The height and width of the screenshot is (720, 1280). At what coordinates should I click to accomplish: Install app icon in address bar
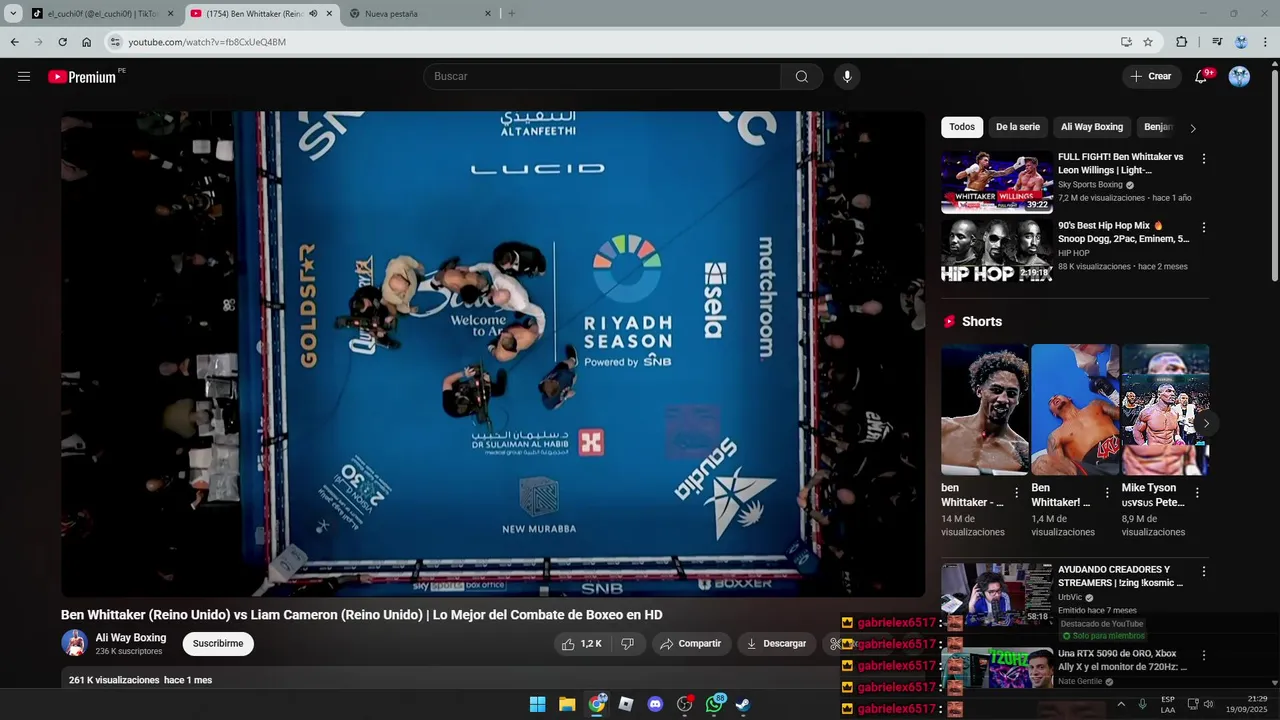[1126, 42]
